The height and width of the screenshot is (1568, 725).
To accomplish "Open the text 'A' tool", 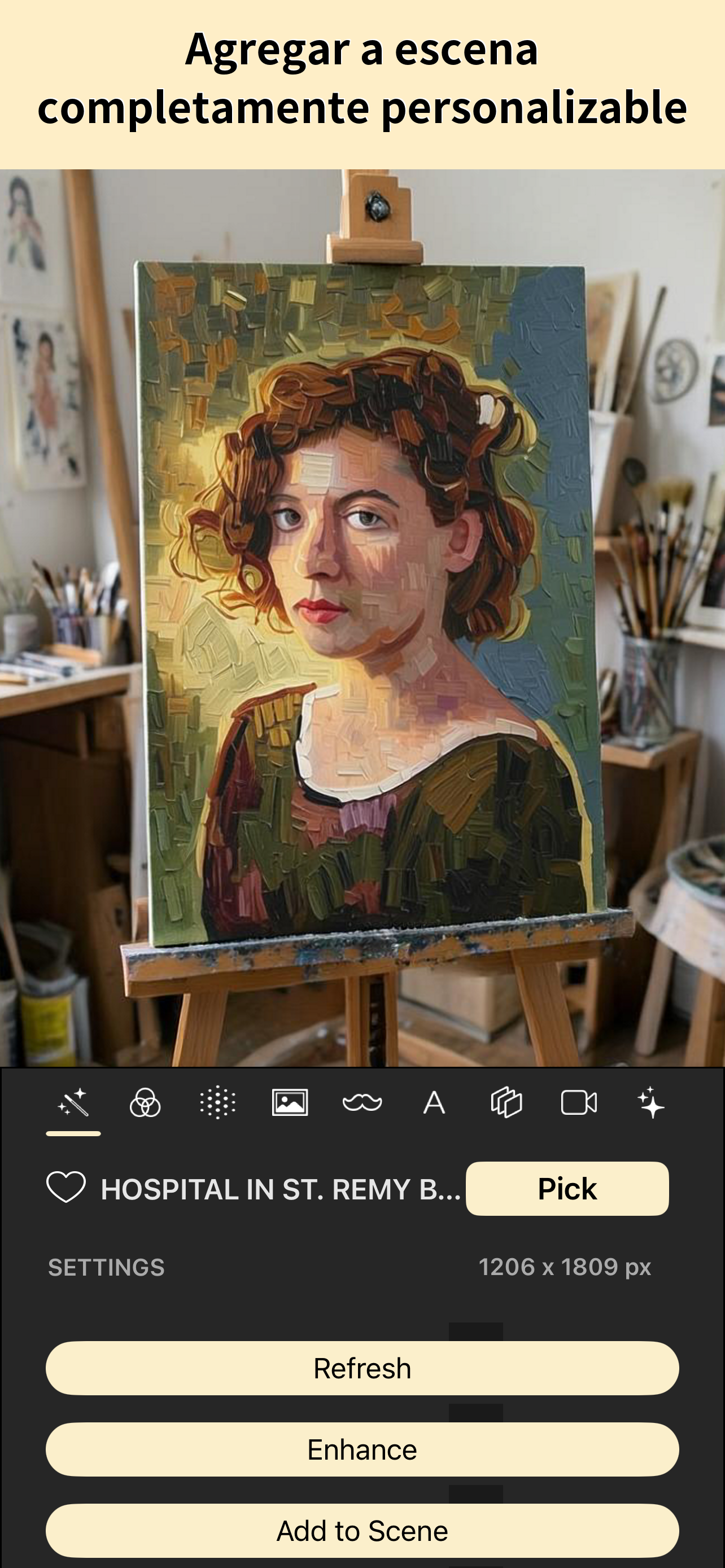I will pos(434,1103).
